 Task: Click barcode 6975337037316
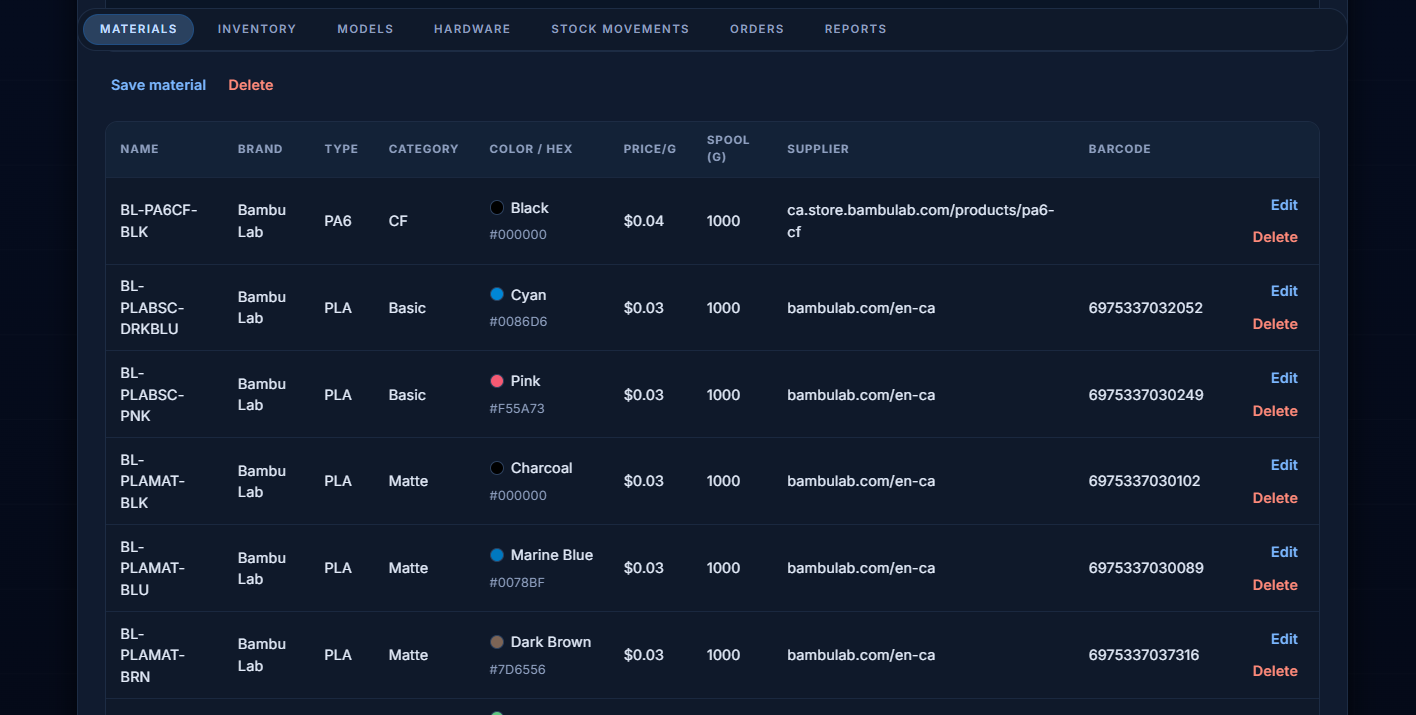tap(1144, 655)
